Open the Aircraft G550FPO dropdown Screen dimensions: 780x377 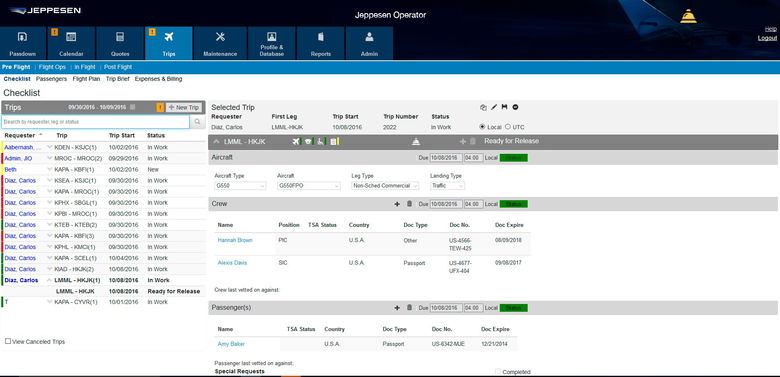(x=309, y=186)
